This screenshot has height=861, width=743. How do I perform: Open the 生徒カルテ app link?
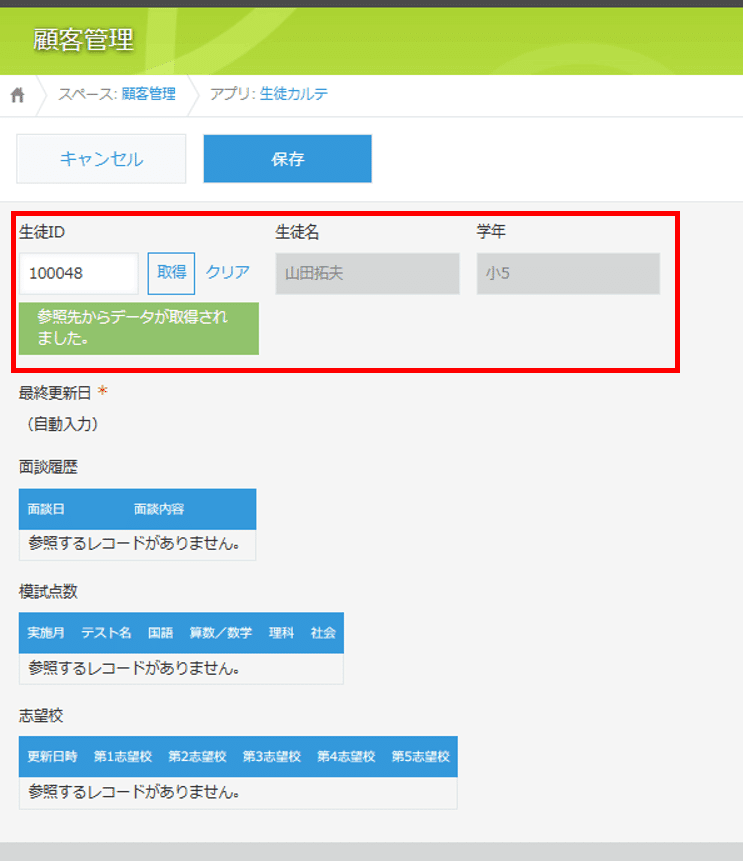(293, 94)
